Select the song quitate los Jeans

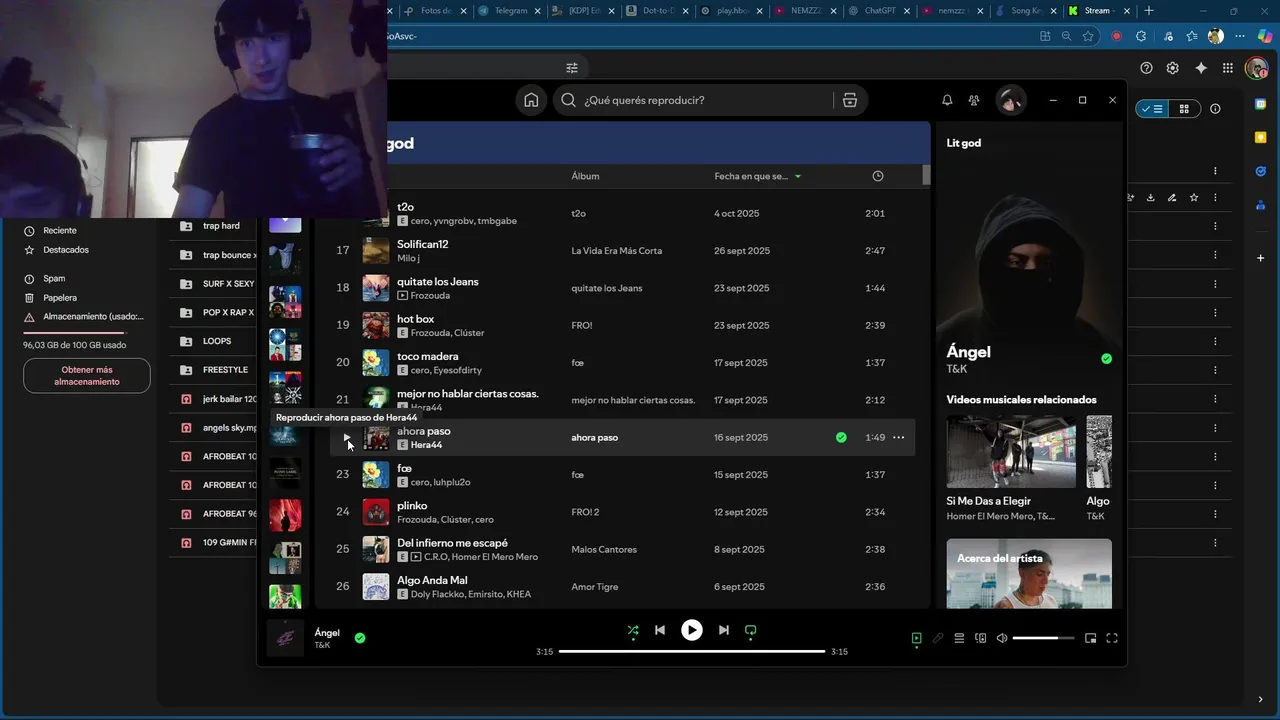437,281
